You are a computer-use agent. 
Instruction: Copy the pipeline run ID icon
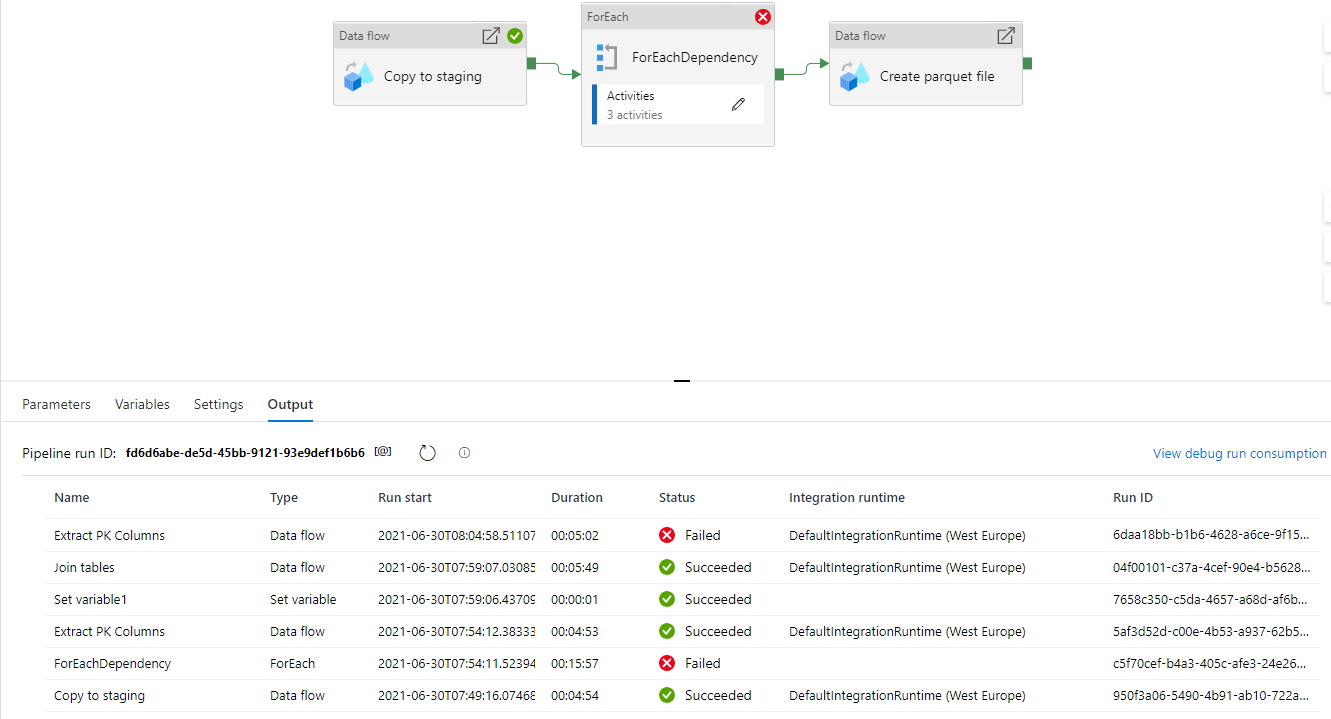coord(383,452)
